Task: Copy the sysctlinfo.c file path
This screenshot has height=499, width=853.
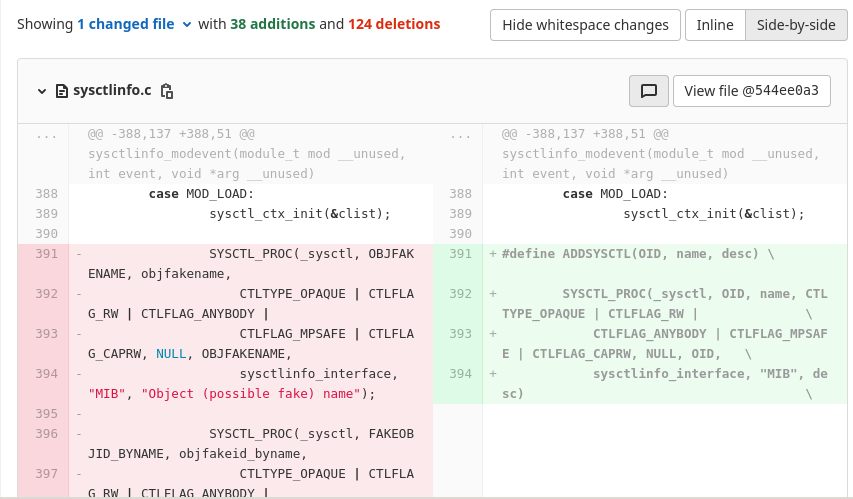Action: (x=167, y=91)
